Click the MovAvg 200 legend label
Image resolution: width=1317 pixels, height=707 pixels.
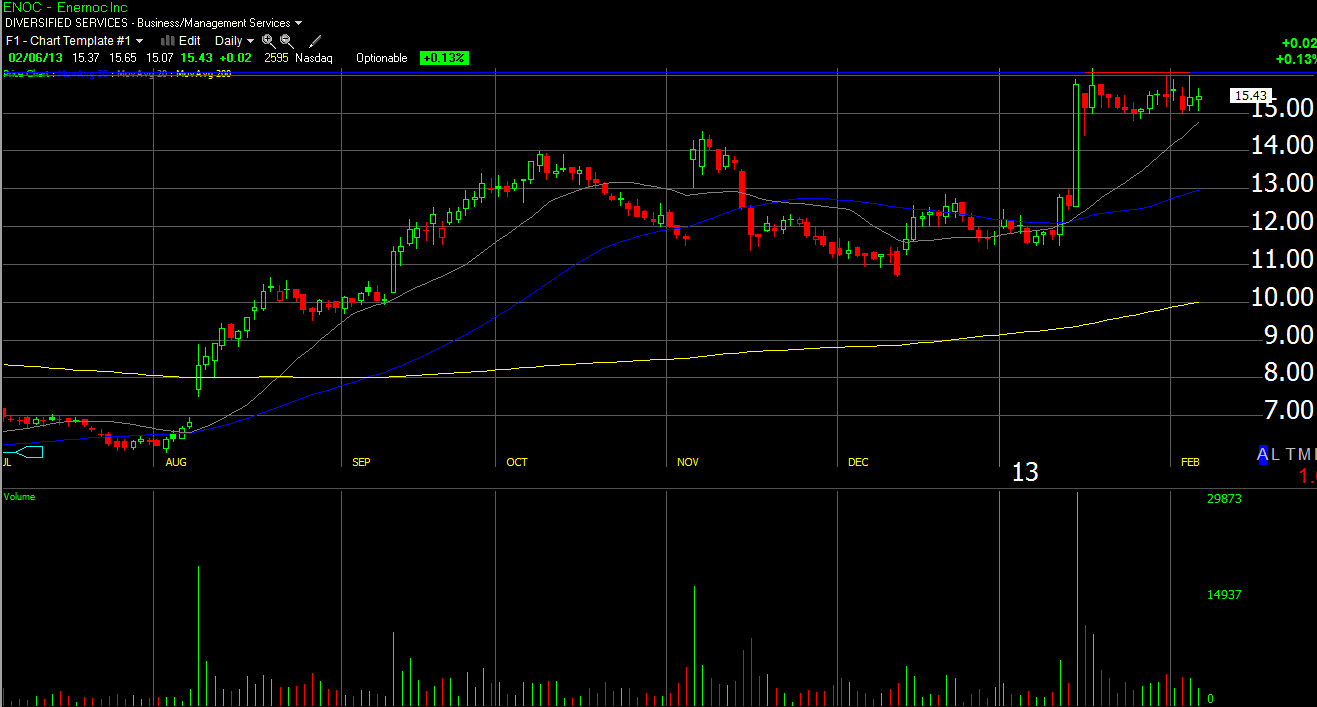coord(204,74)
